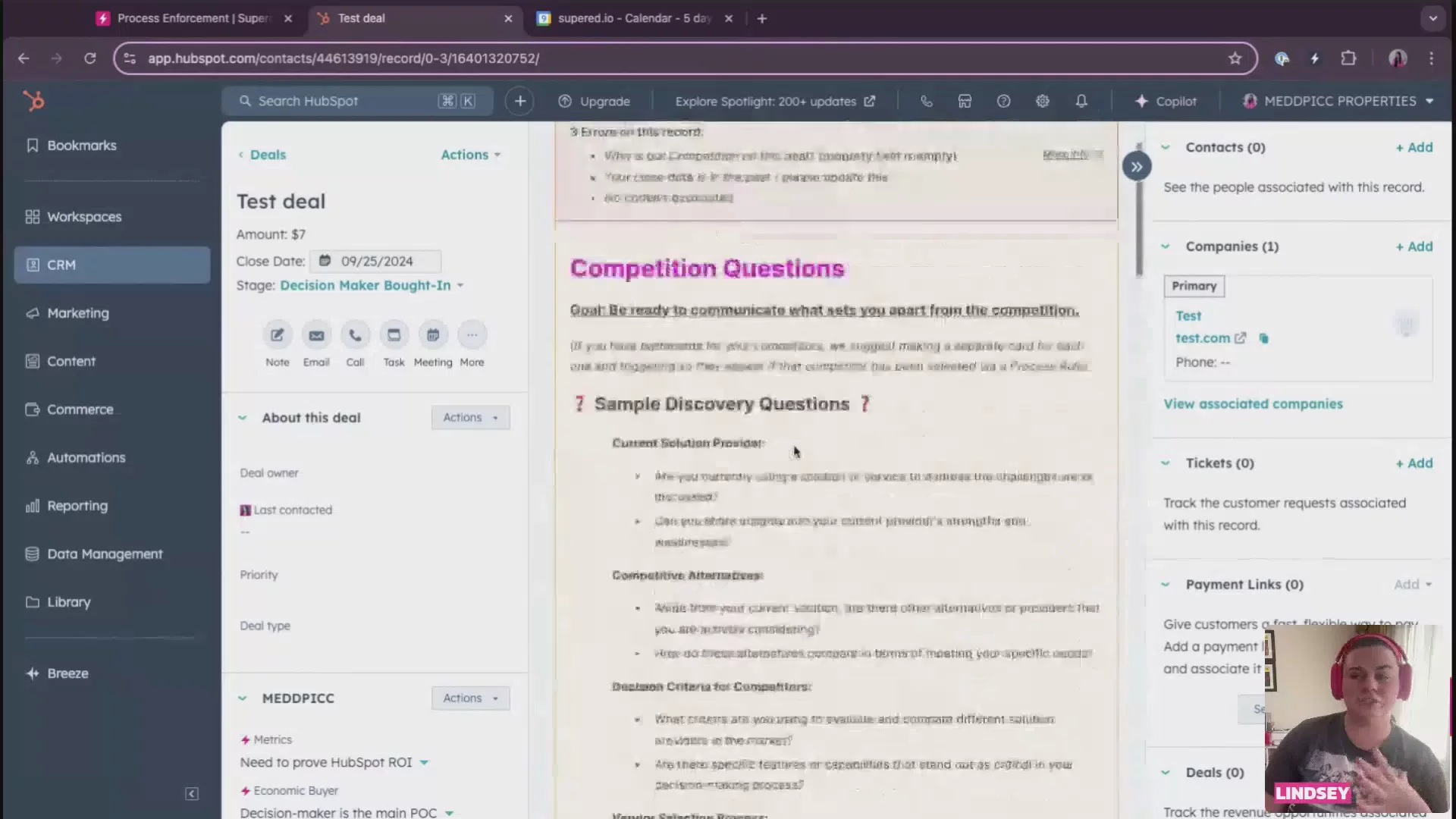Click the middle panel scrollbar
The image size is (1456, 819).
1139,212
